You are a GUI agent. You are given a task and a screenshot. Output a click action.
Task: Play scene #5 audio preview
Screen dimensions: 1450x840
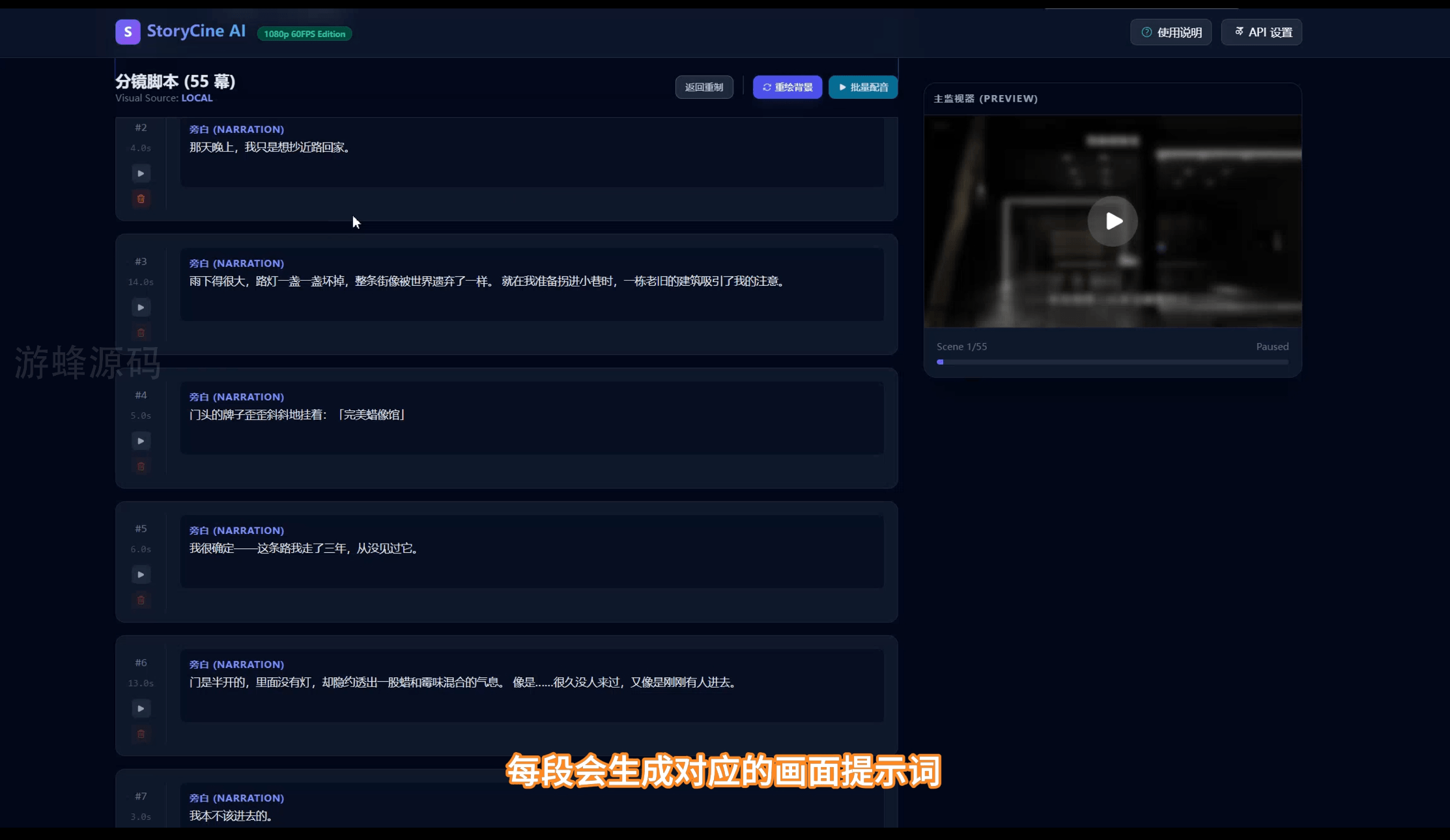coord(141,574)
